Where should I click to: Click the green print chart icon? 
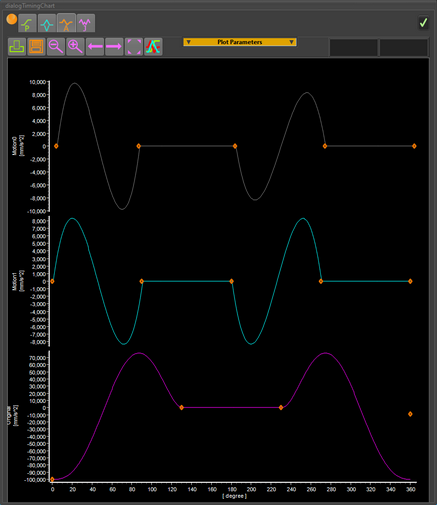[x=17, y=47]
